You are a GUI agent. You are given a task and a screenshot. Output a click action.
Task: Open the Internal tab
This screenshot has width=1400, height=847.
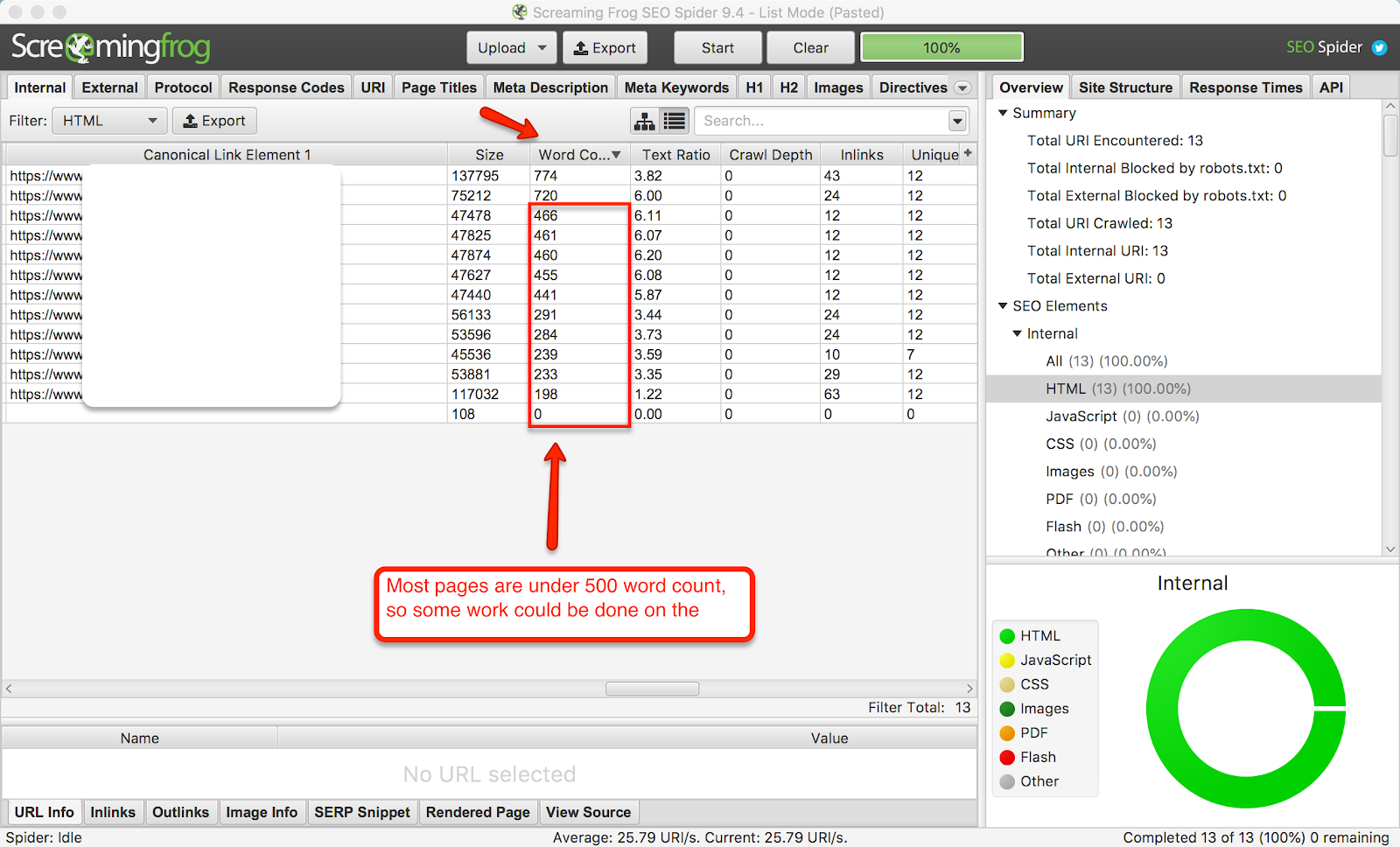40,87
